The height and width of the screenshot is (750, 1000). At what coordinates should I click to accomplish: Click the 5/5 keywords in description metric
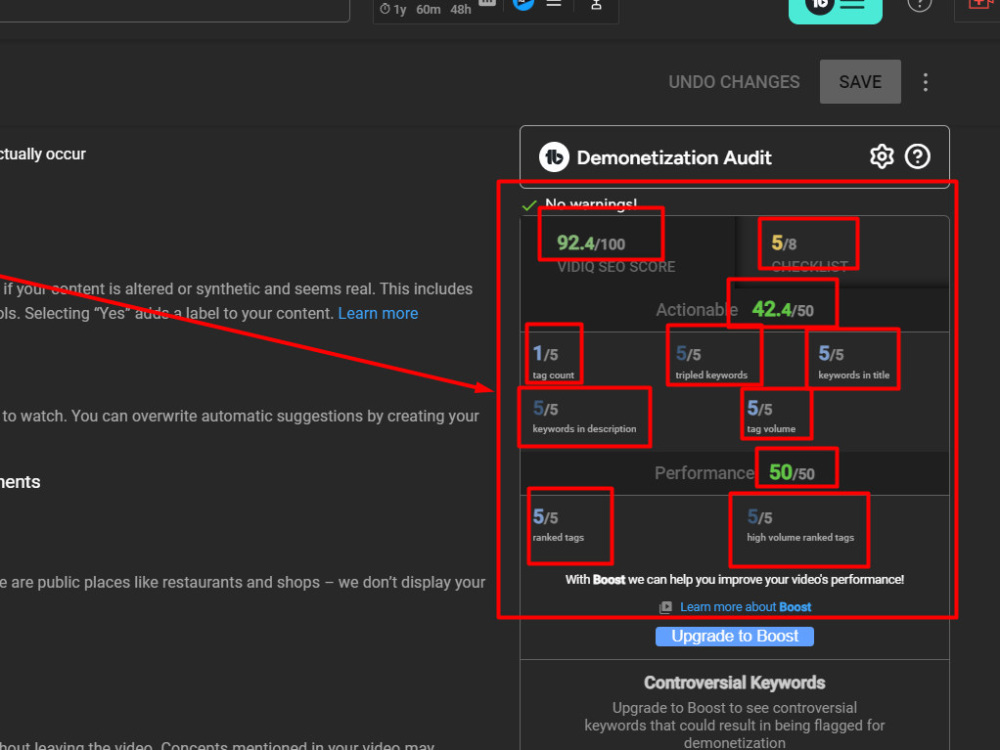point(584,416)
